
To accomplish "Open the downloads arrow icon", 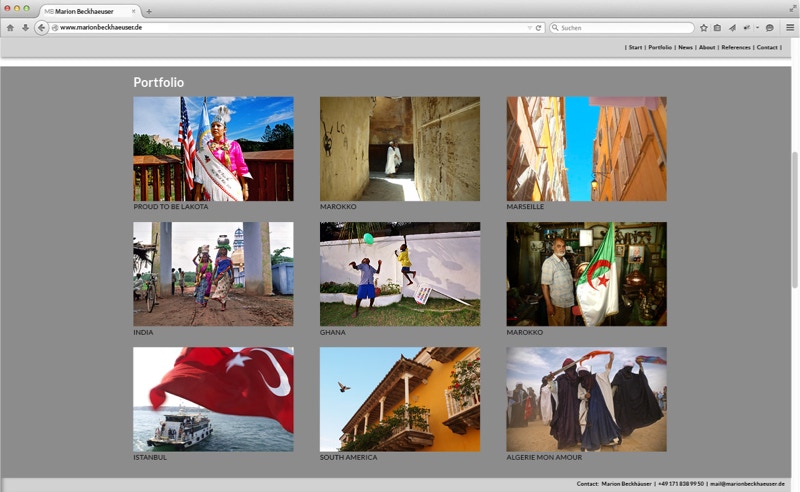I will tap(25, 28).
